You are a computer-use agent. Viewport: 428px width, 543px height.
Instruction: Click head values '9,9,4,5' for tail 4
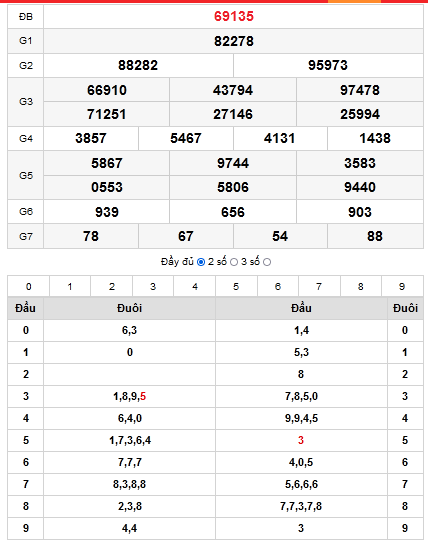(301, 418)
